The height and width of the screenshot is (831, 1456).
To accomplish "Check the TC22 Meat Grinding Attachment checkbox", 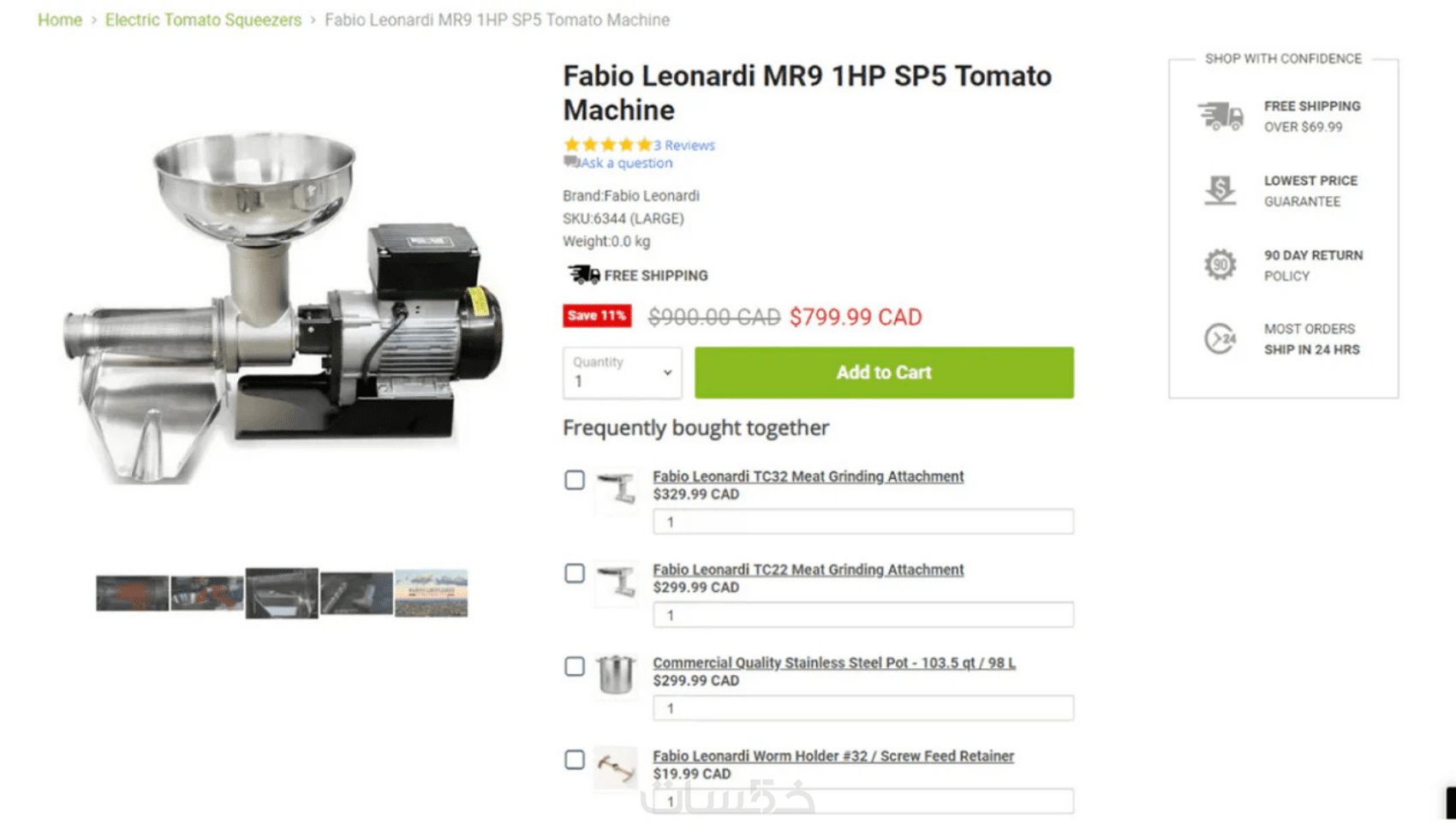I will coord(575,573).
